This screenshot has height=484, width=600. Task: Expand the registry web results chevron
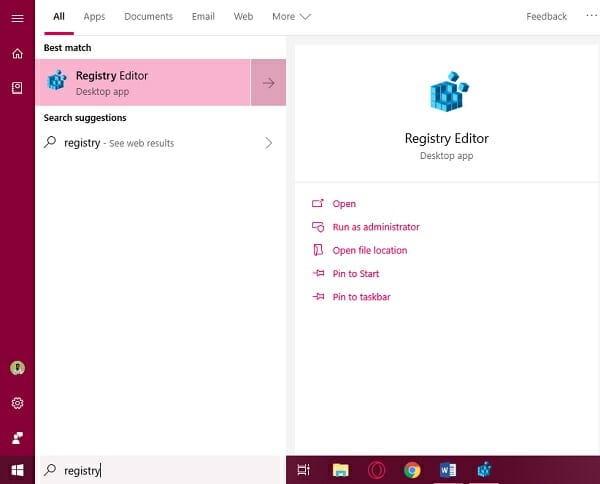[269, 143]
